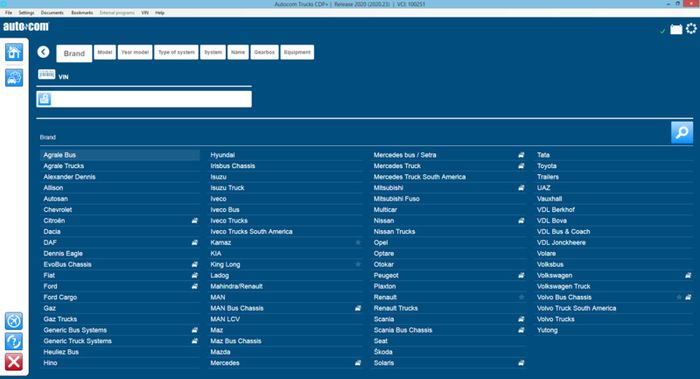Click the truck icon on Ford row
The height and width of the screenshot is (379, 700).
[x=195, y=286]
